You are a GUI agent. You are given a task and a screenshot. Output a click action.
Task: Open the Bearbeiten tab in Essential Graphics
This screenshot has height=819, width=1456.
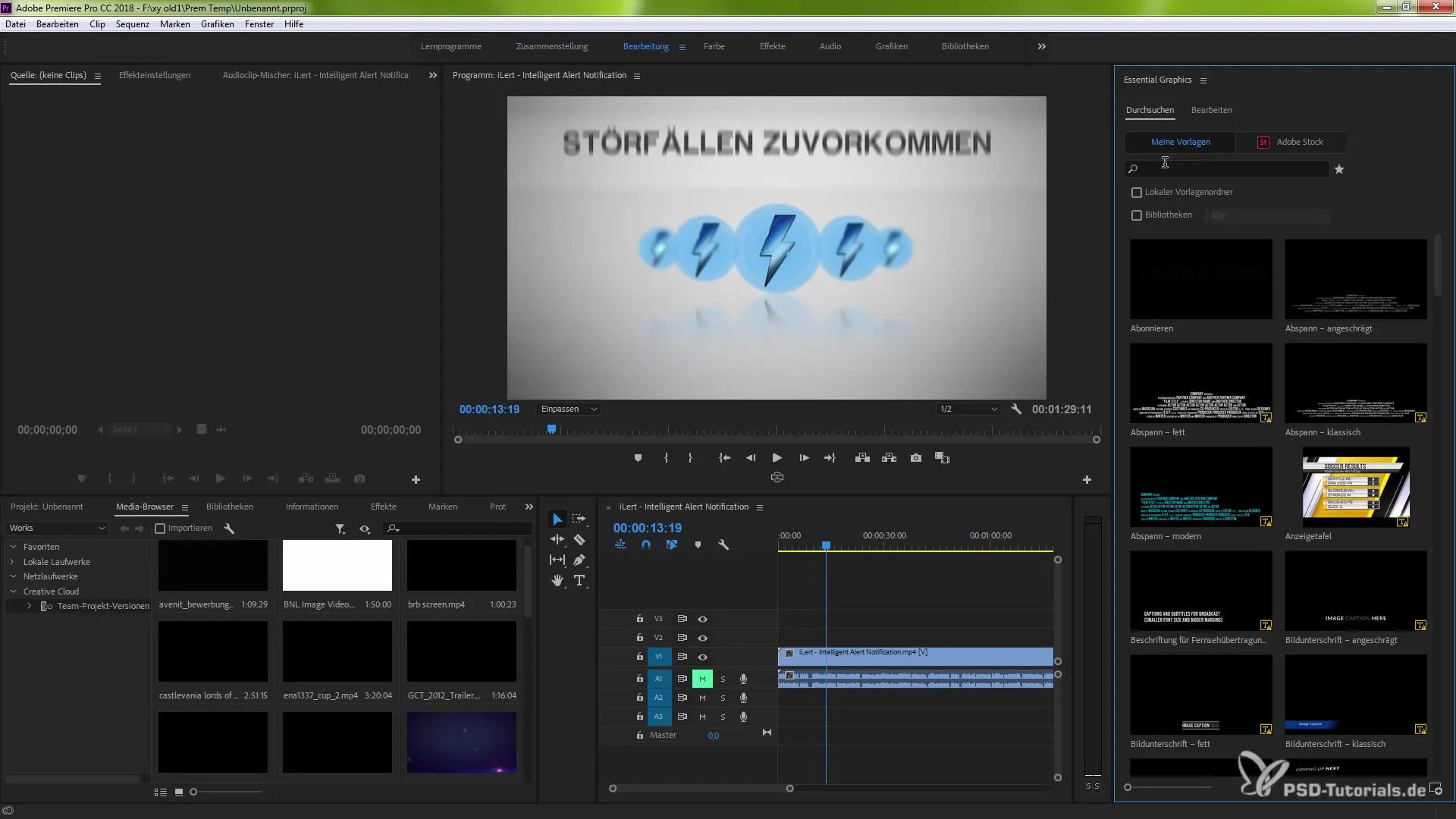1212,110
